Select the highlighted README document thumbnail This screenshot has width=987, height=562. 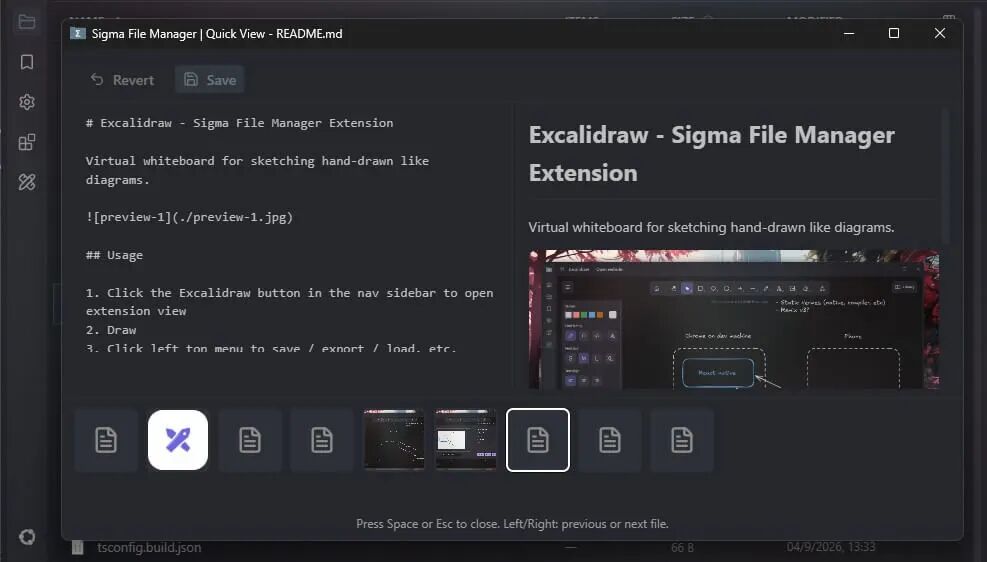(538, 440)
